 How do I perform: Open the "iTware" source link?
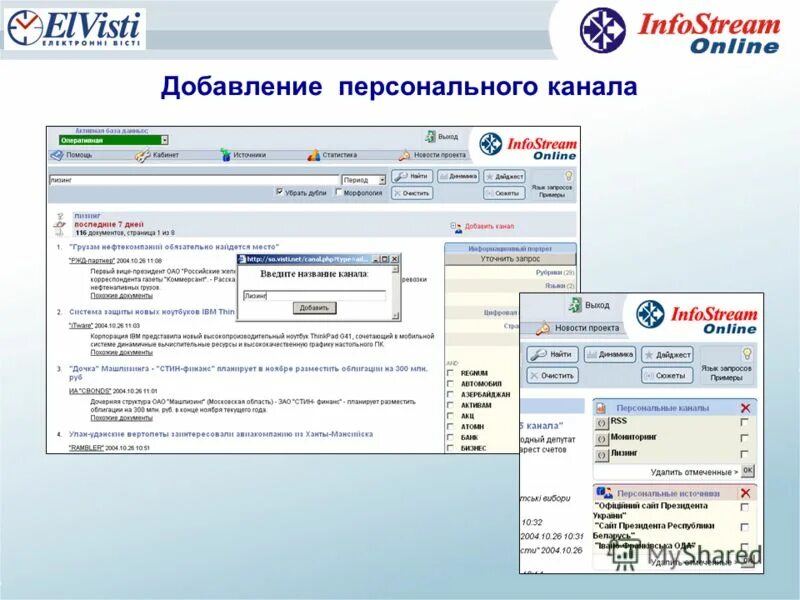(81, 326)
